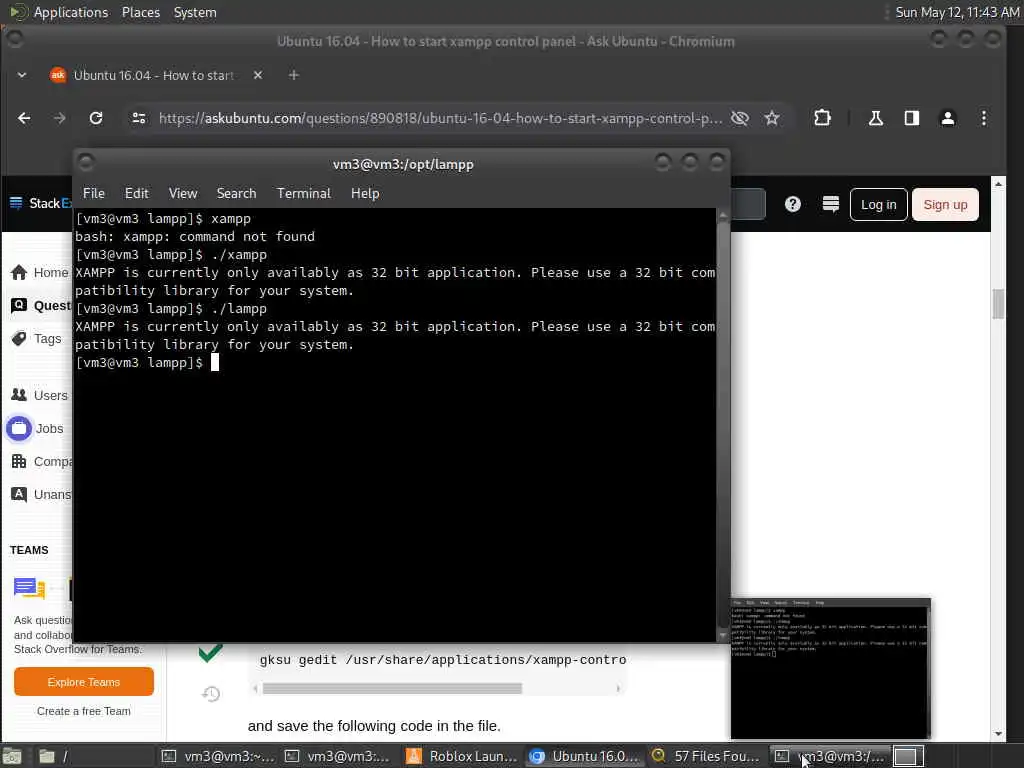Click the terminal screenshot thumbnail image
The width and height of the screenshot is (1024, 768).
pyautogui.click(x=830, y=668)
